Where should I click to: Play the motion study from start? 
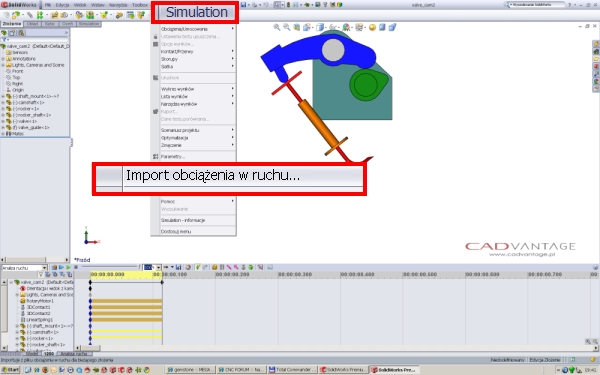61,267
